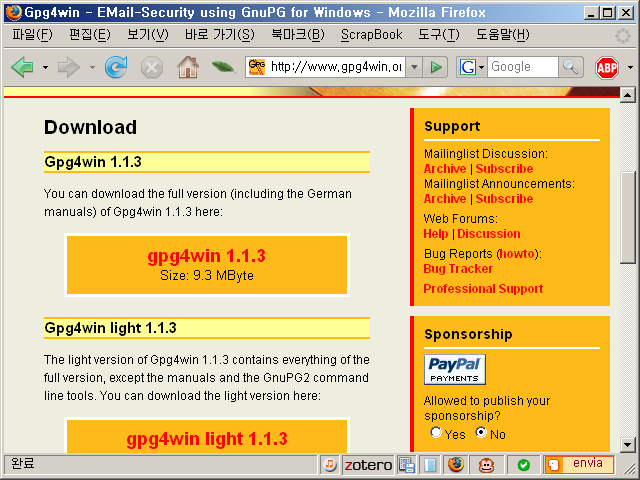Expand the address bar URL dropdown
This screenshot has height=480, width=640.
tap(414, 67)
